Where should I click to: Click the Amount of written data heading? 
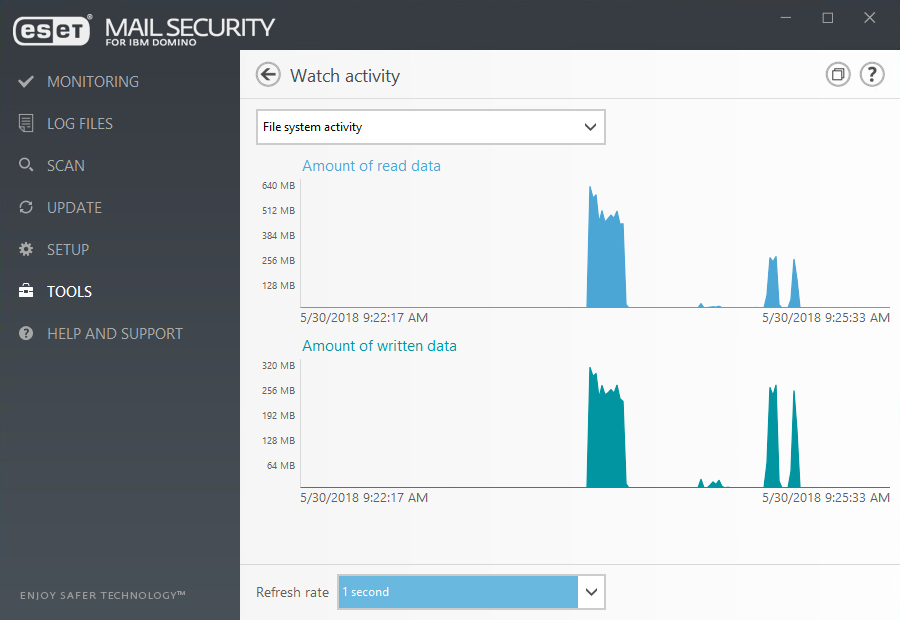pos(379,346)
